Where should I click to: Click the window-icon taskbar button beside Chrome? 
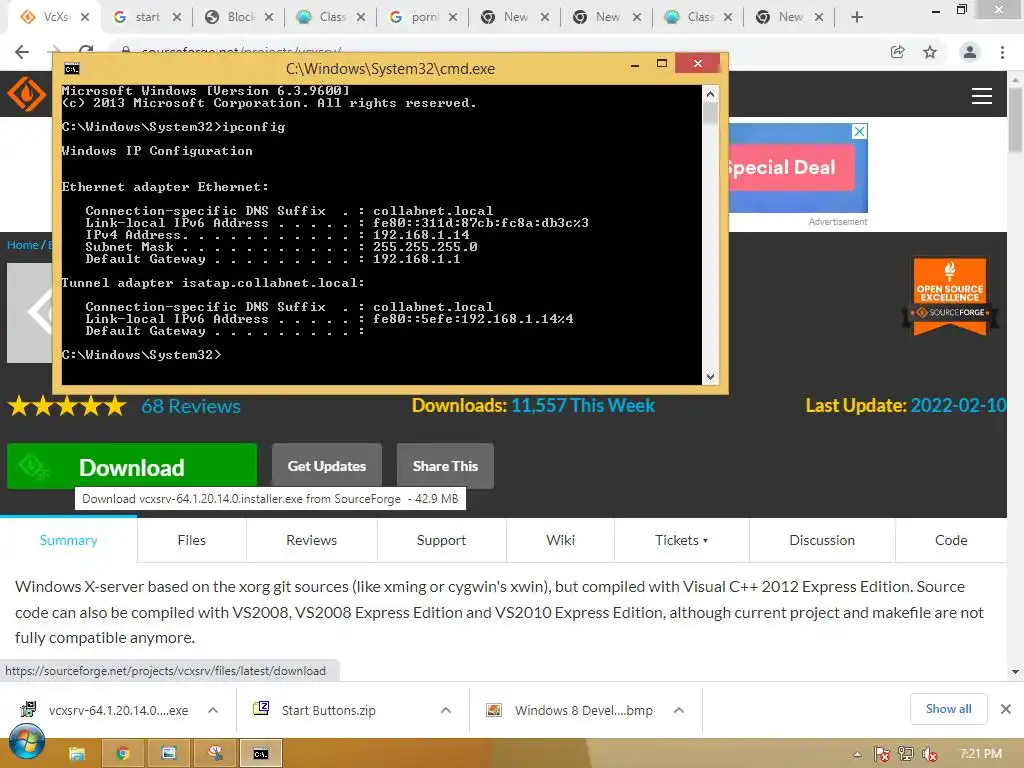tap(169, 754)
